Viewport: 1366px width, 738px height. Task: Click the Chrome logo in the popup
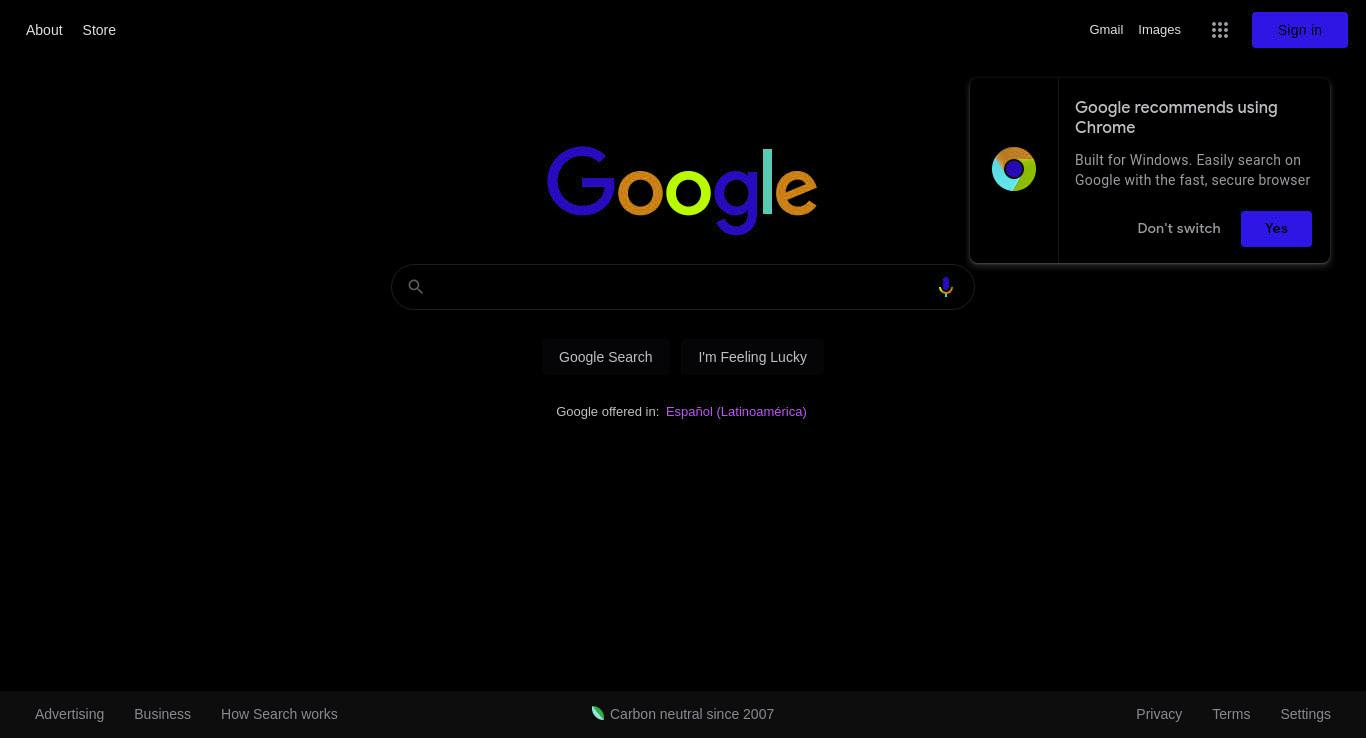[1013, 169]
